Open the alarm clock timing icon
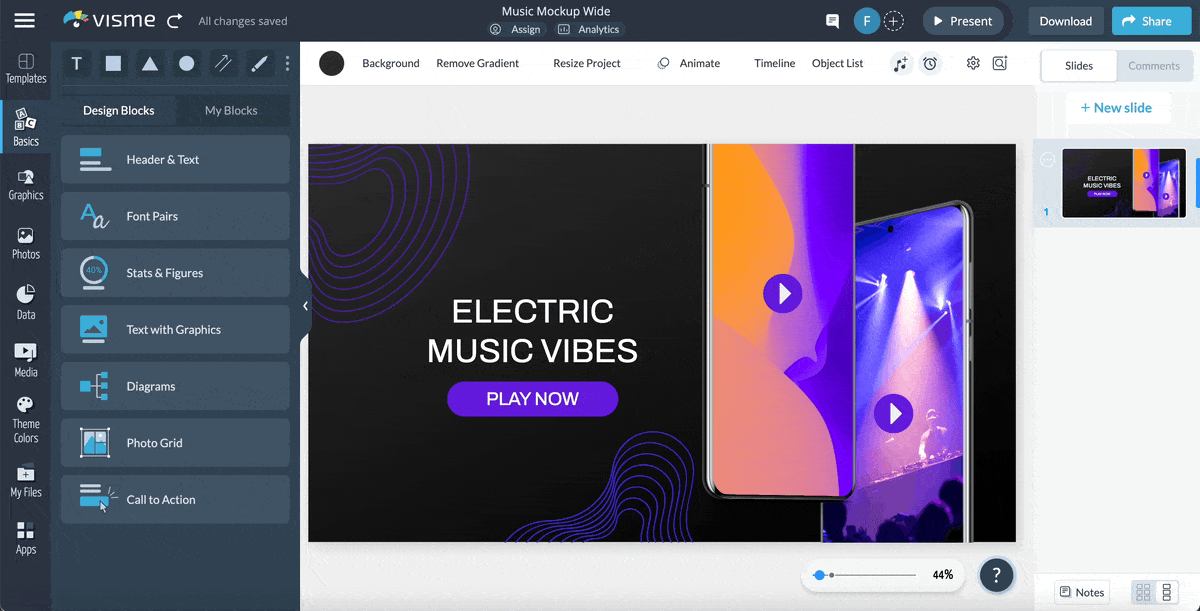 930,64
